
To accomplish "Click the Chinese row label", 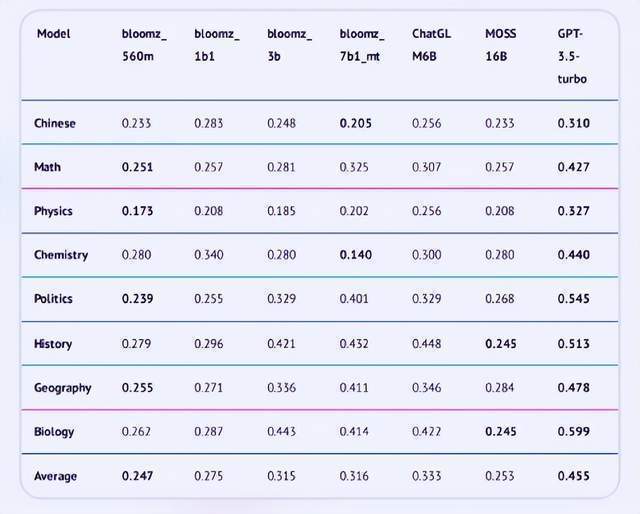I will click(54, 123).
